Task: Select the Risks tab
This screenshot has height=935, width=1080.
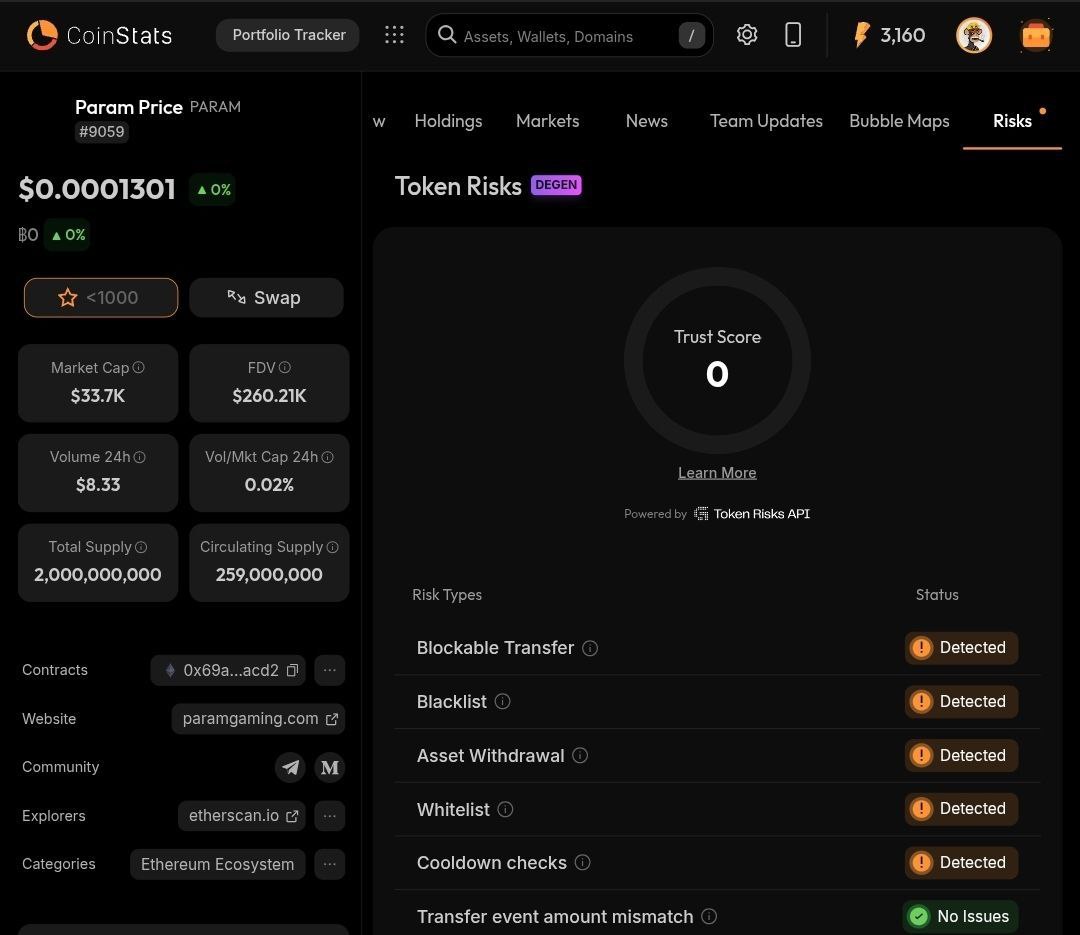Action: click(1012, 121)
